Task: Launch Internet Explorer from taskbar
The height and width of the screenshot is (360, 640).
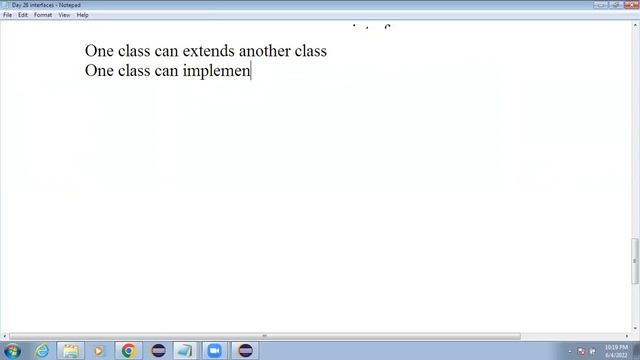Action: pos(42,351)
